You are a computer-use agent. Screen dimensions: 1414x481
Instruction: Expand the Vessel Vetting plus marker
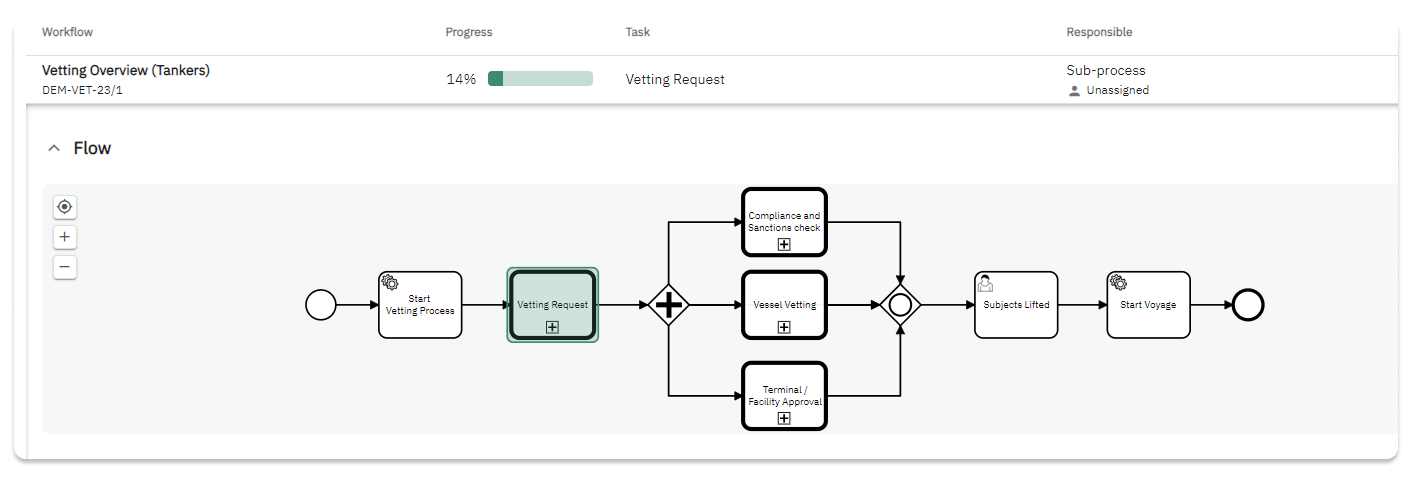tap(784, 327)
